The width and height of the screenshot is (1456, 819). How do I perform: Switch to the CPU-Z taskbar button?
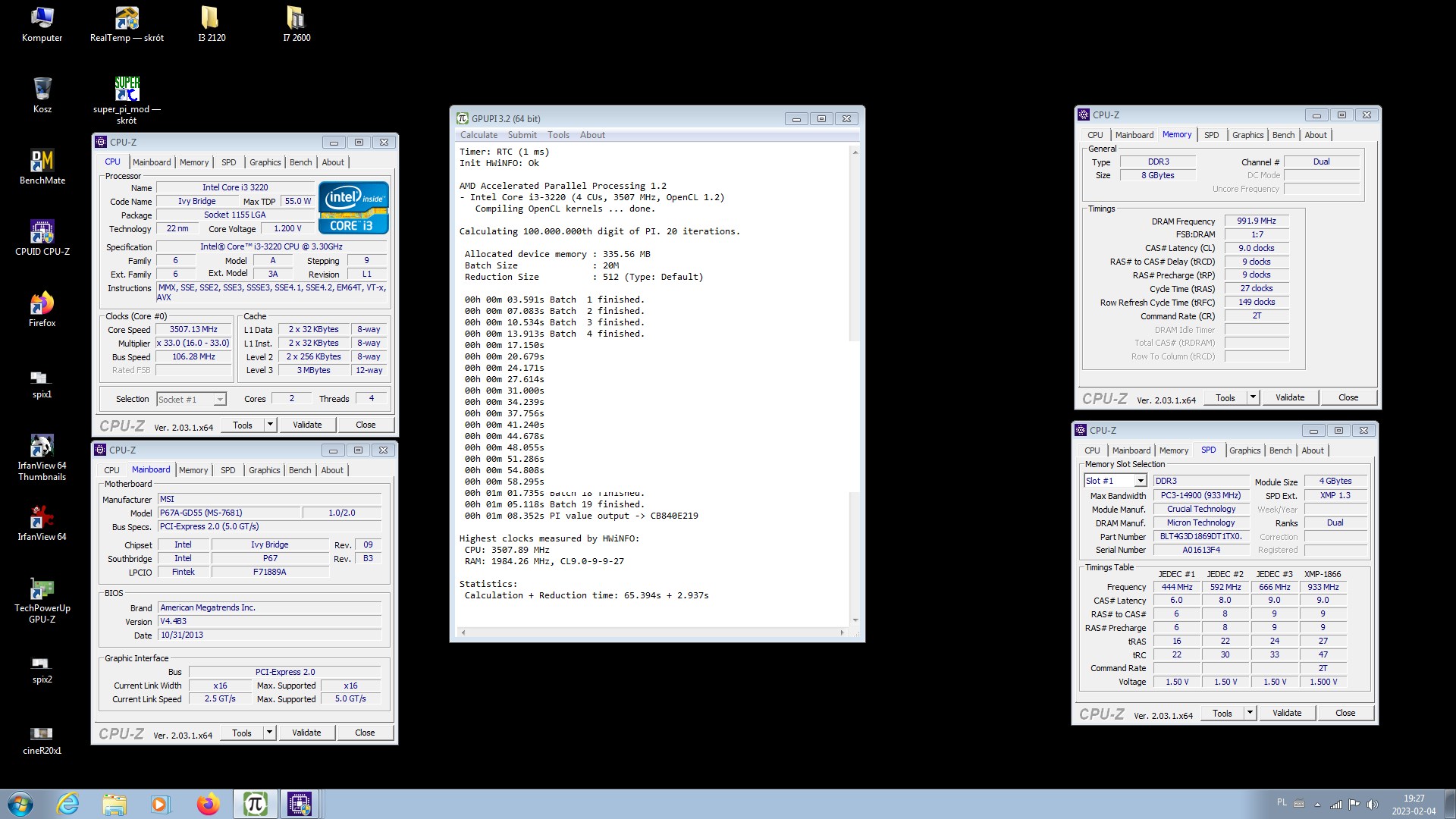click(x=300, y=804)
